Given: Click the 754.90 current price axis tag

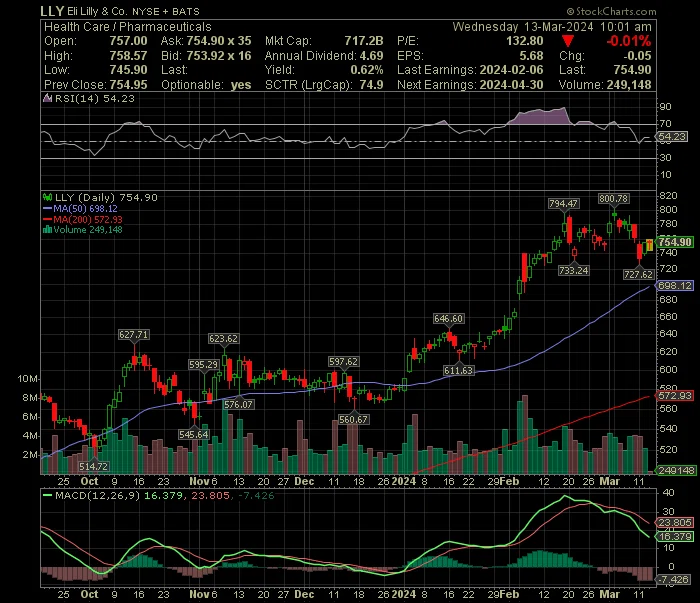Looking at the screenshot, I should [x=675, y=242].
